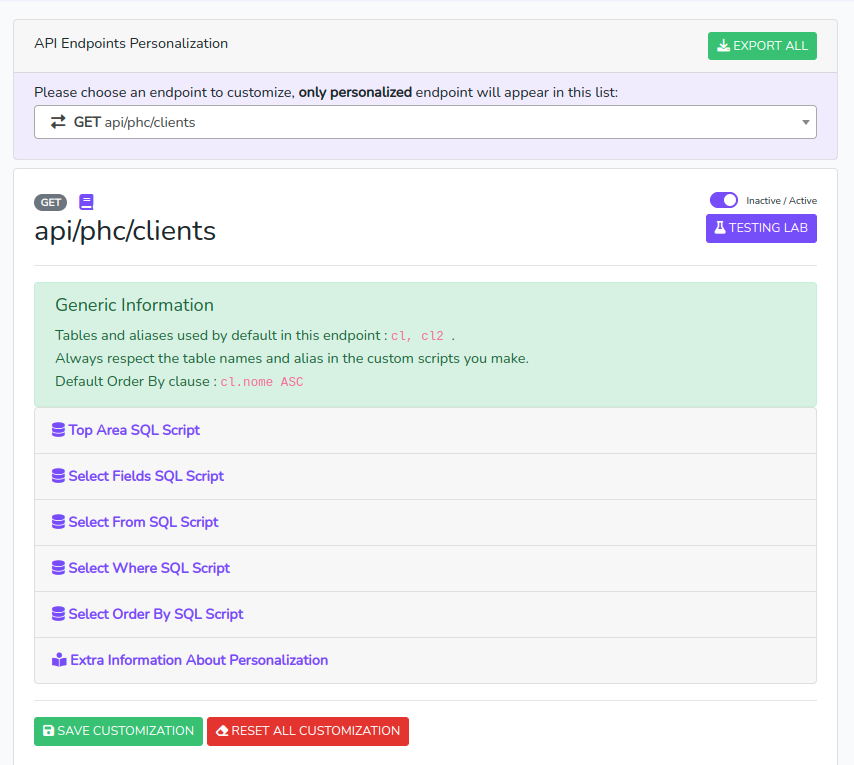Expand the Select Where SQL Script section
The width and height of the screenshot is (854, 765).
(x=149, y=568)
